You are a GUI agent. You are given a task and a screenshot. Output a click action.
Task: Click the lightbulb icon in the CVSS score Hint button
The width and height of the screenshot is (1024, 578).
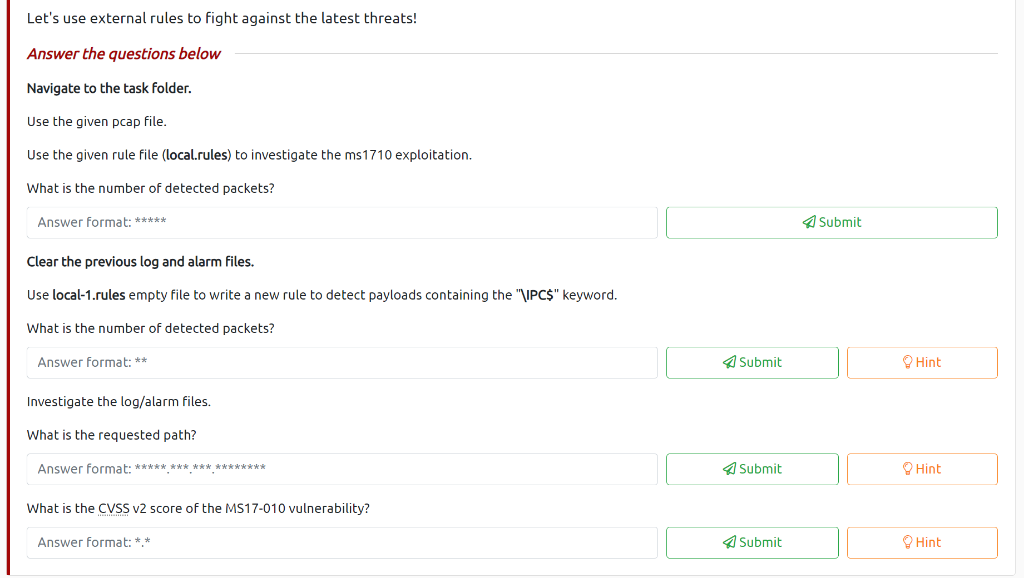(907, 542)
